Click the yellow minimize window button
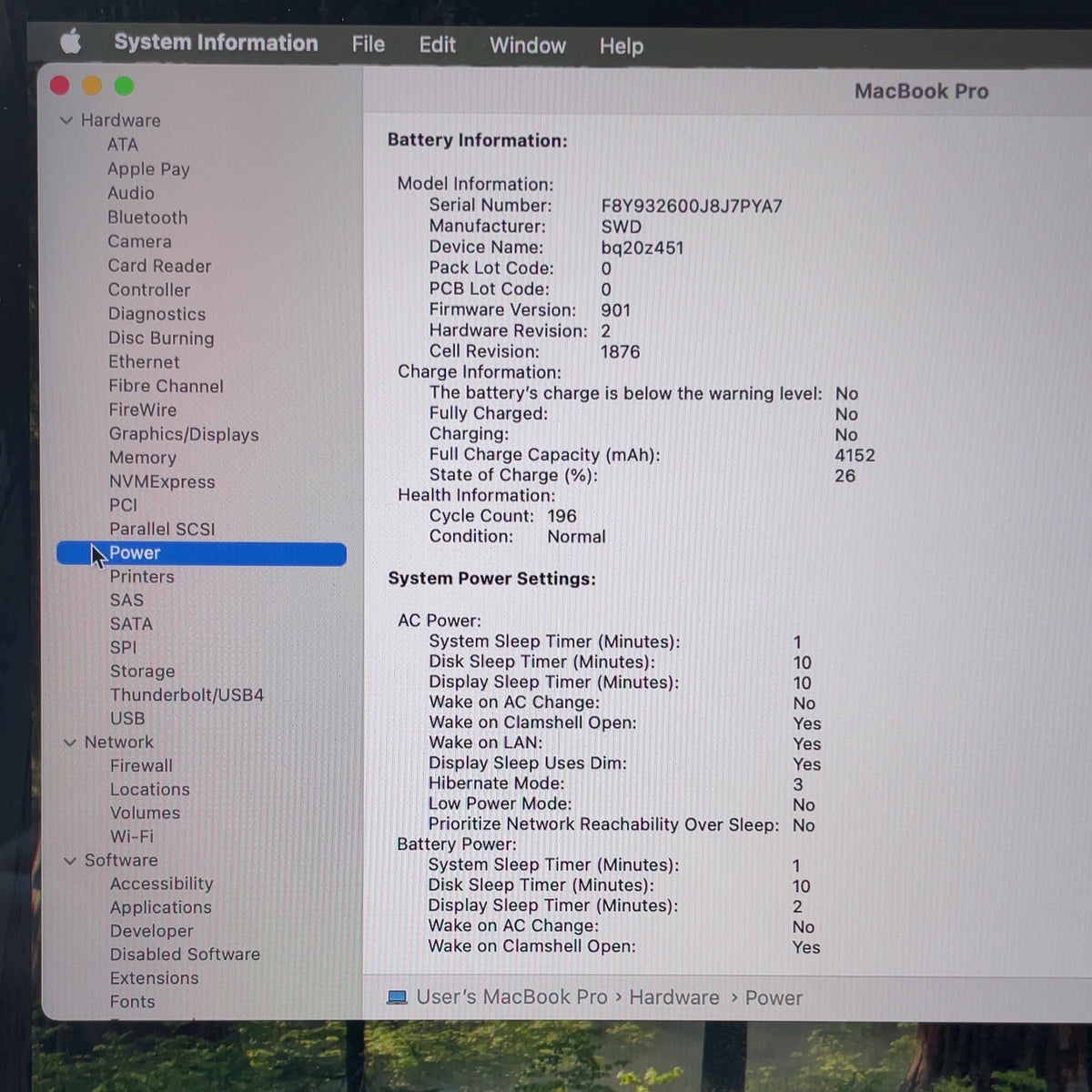Viewport: 1092px width, 1092px height. (x=92, y=86)
